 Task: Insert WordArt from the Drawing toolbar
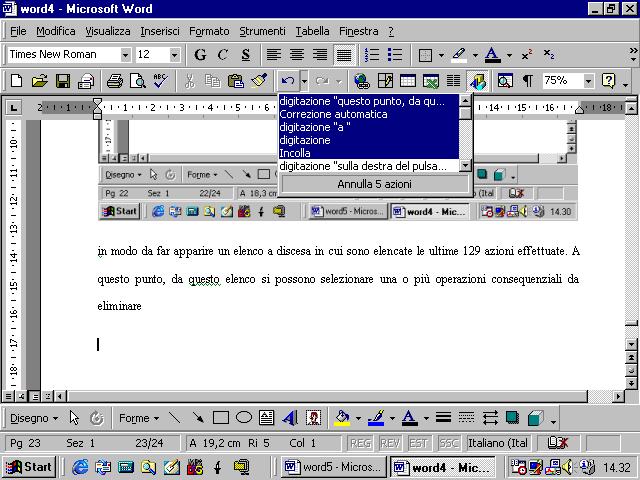[290, 418]
